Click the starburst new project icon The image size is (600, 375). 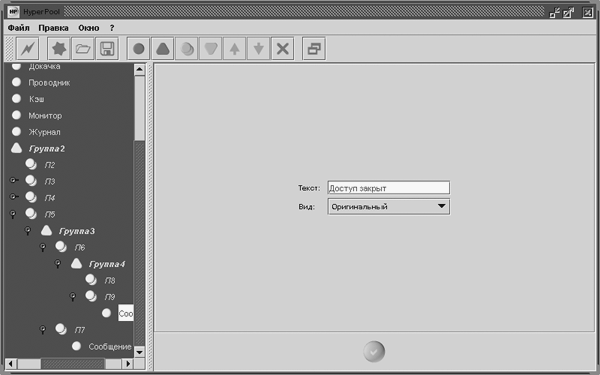(x=59, y=49)
